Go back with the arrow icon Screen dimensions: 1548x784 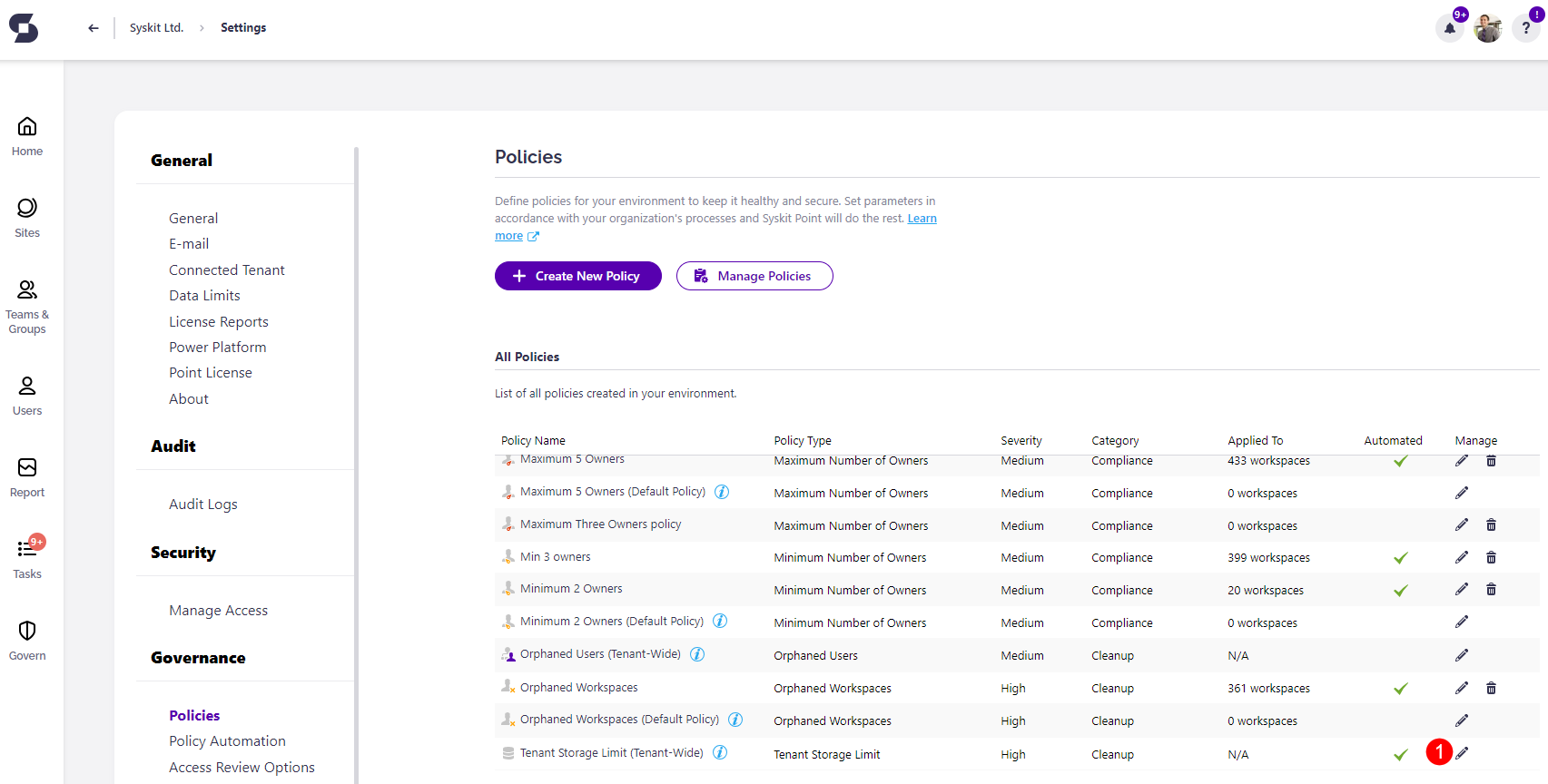(93, 28)
